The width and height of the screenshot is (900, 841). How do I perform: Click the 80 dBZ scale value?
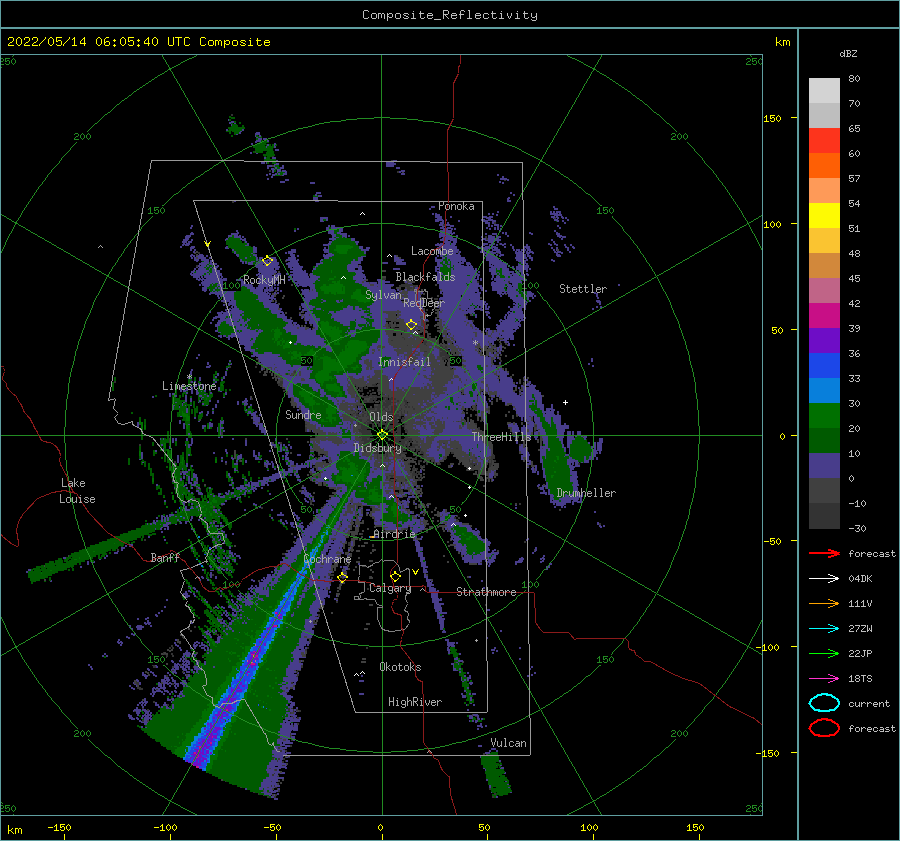(x=855, y=79)
